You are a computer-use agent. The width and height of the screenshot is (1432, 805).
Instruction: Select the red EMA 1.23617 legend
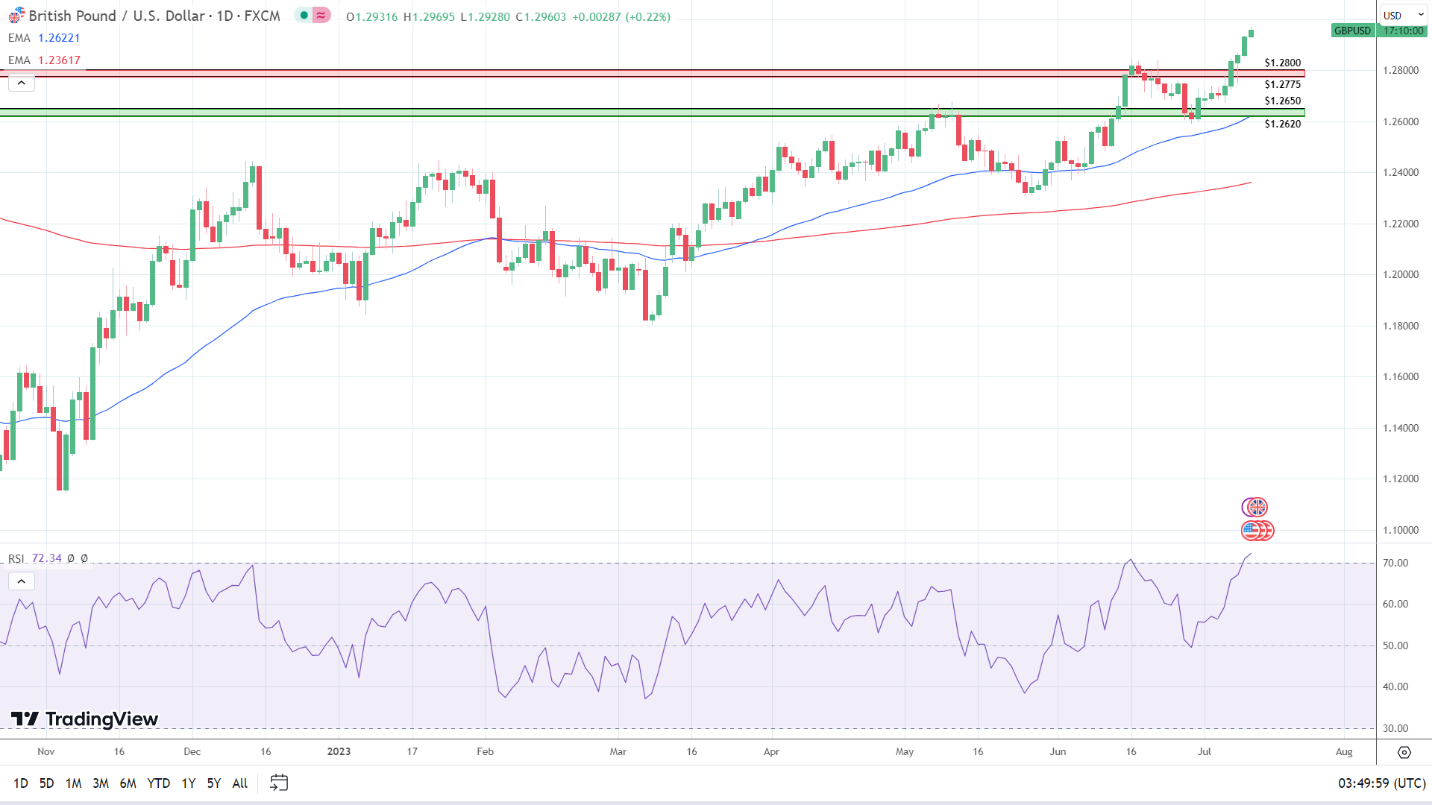point(44,60)
